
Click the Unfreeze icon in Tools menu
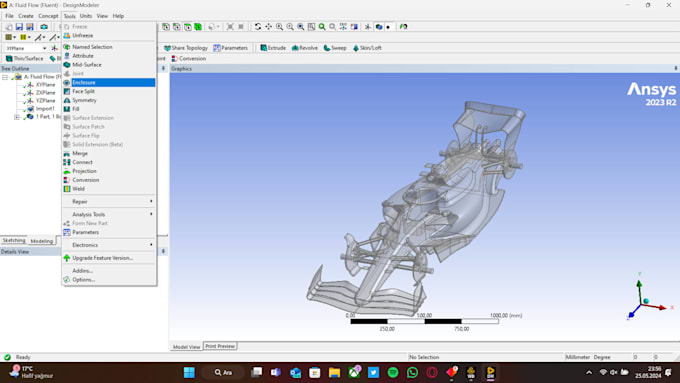(x=67, y=35)
